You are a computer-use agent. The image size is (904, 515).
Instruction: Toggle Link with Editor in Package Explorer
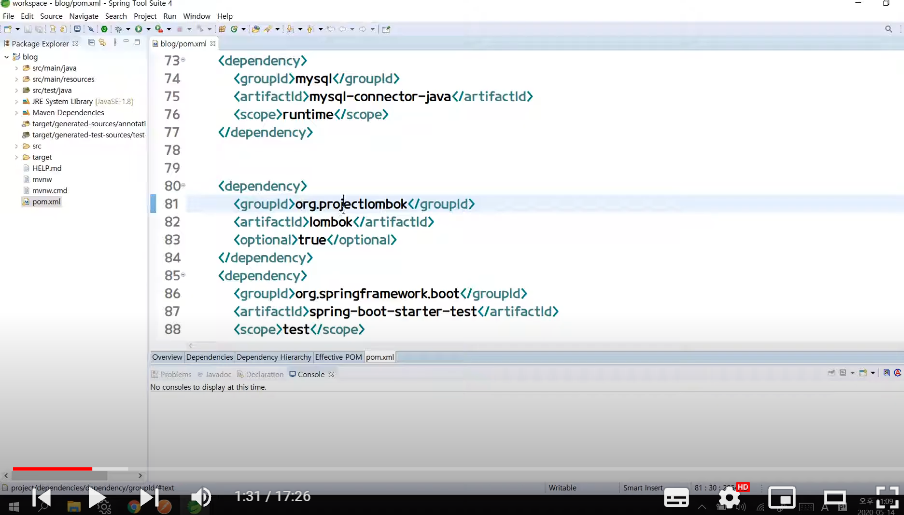click(x=103, y=43)
